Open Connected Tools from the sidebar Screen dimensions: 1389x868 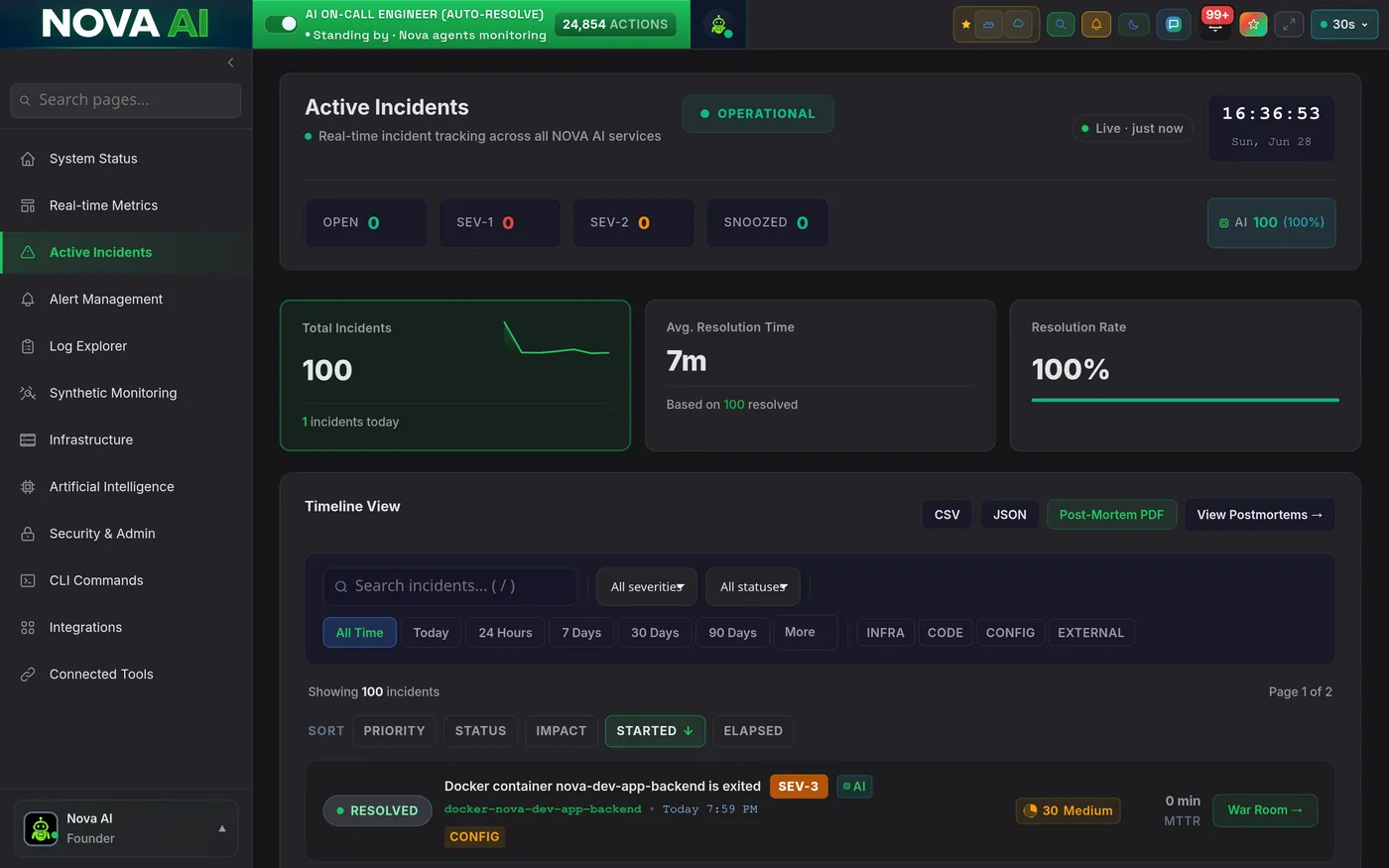126,675
